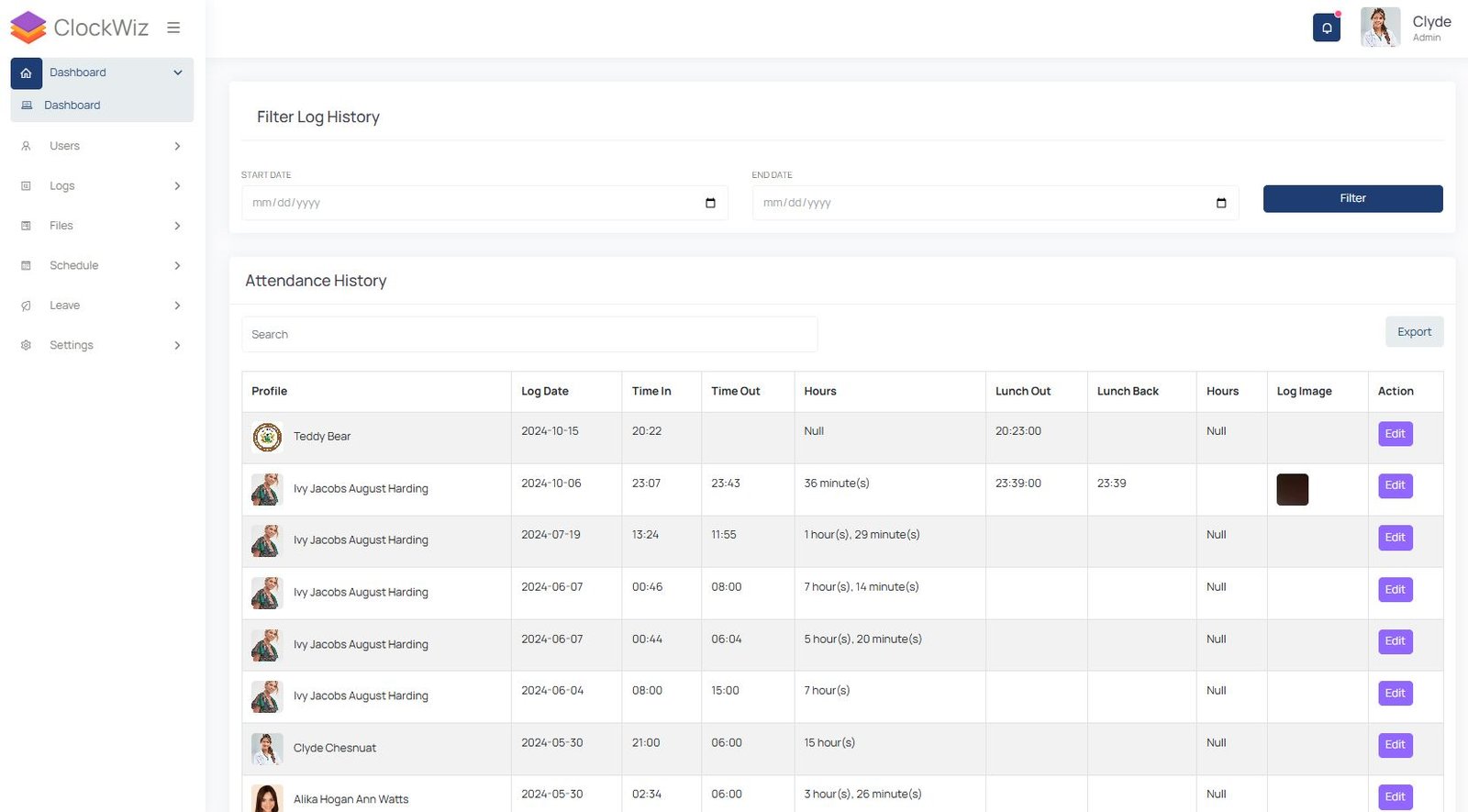
Task: Click the Filter button
Action: tap(1352, 198)
